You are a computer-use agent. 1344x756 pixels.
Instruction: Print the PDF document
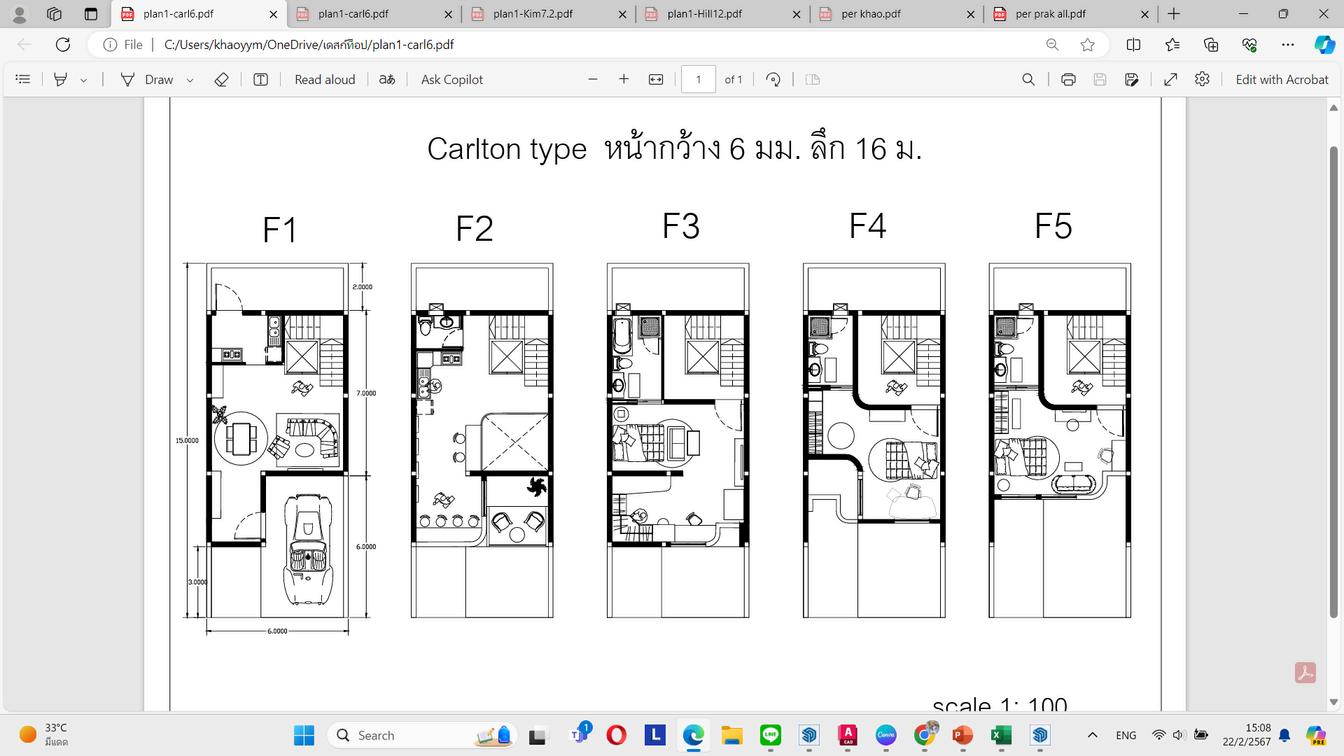(1068, 79)
